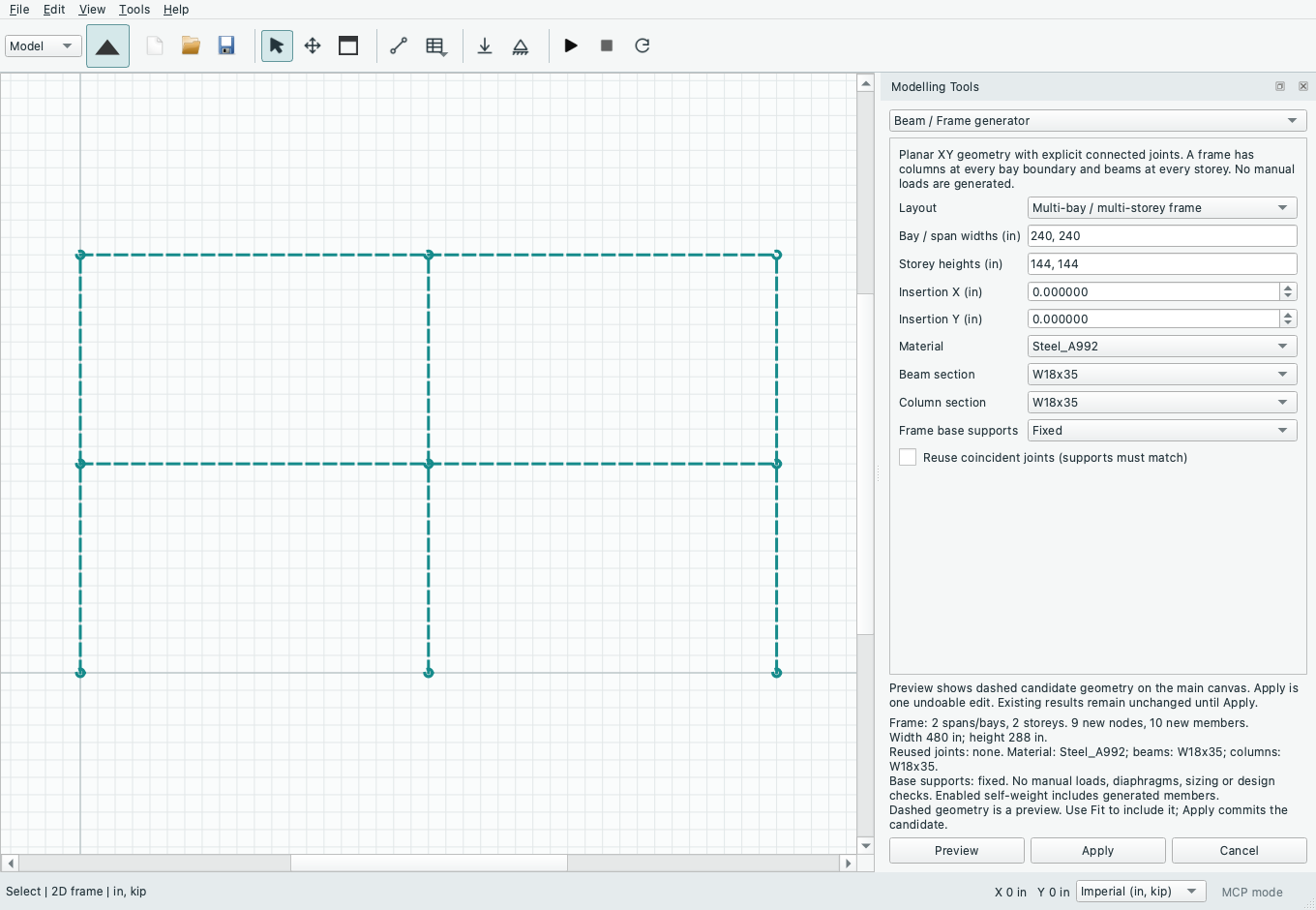Open the Tools menu
The image size is (1316, 910).
coord(135,10)
